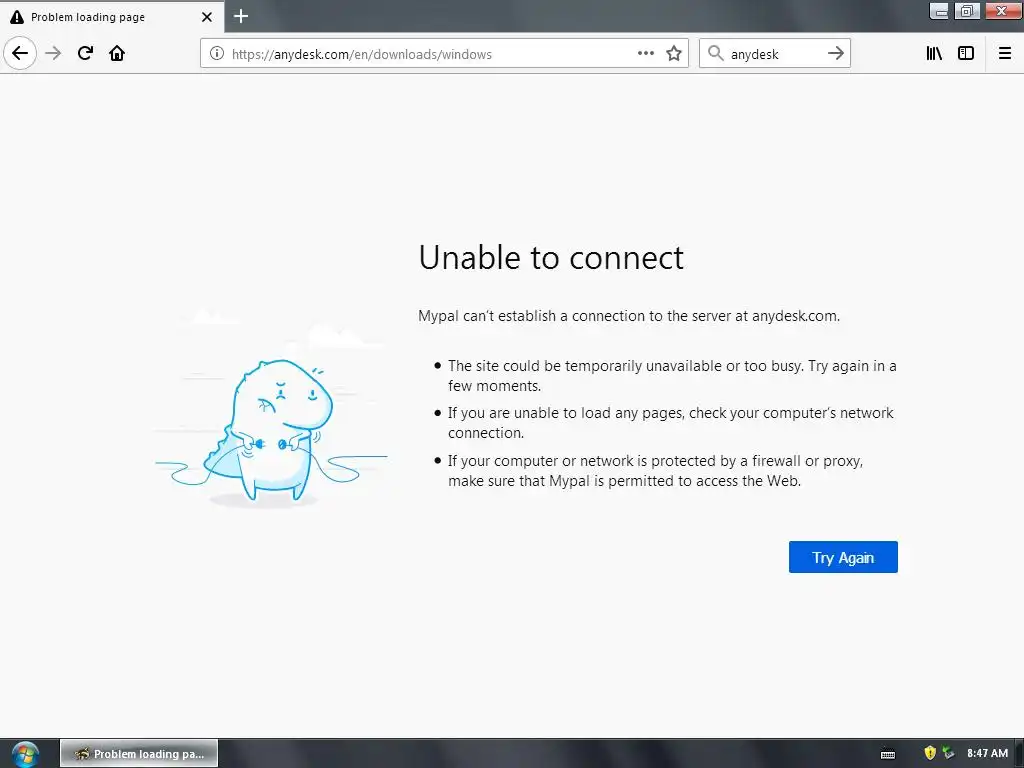Open the on-screen keyboard tray icon
Screen dimensions: 1024x768
[888, 754]
